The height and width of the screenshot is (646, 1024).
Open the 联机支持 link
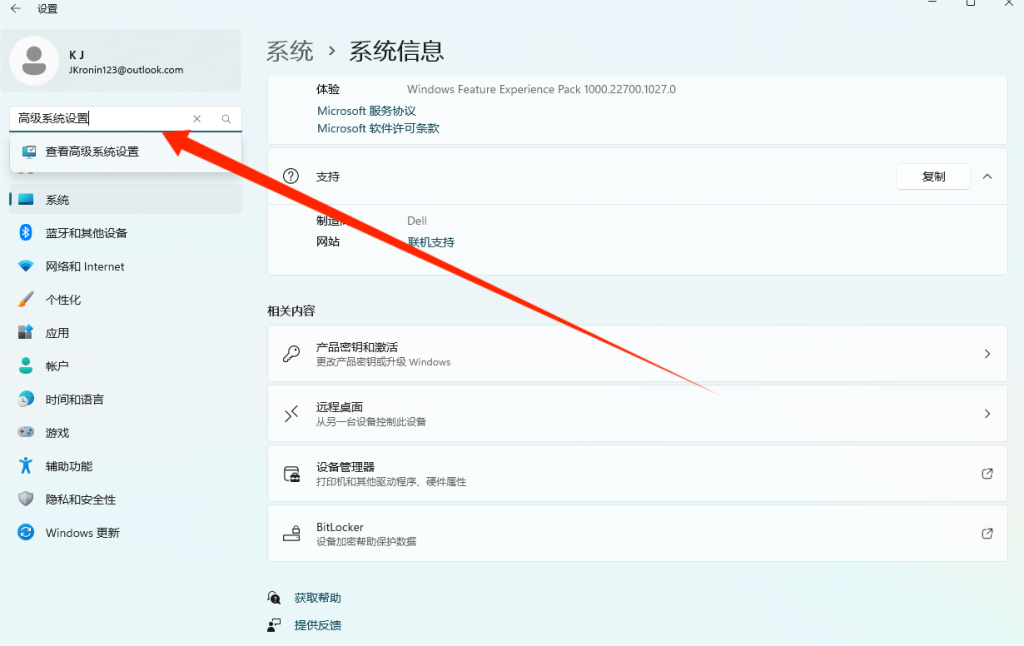click(x=431, y=242)
